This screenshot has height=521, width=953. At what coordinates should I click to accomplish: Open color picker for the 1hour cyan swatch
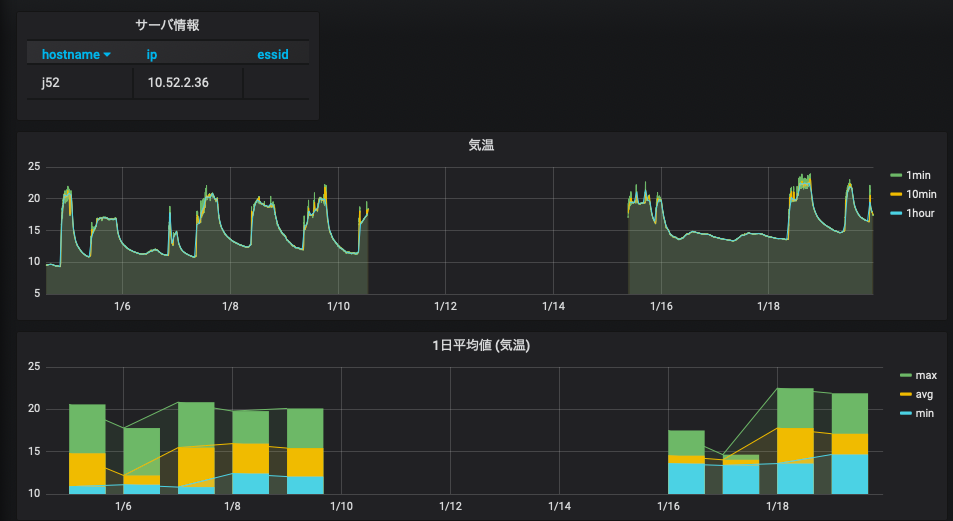tap(896, 213)
